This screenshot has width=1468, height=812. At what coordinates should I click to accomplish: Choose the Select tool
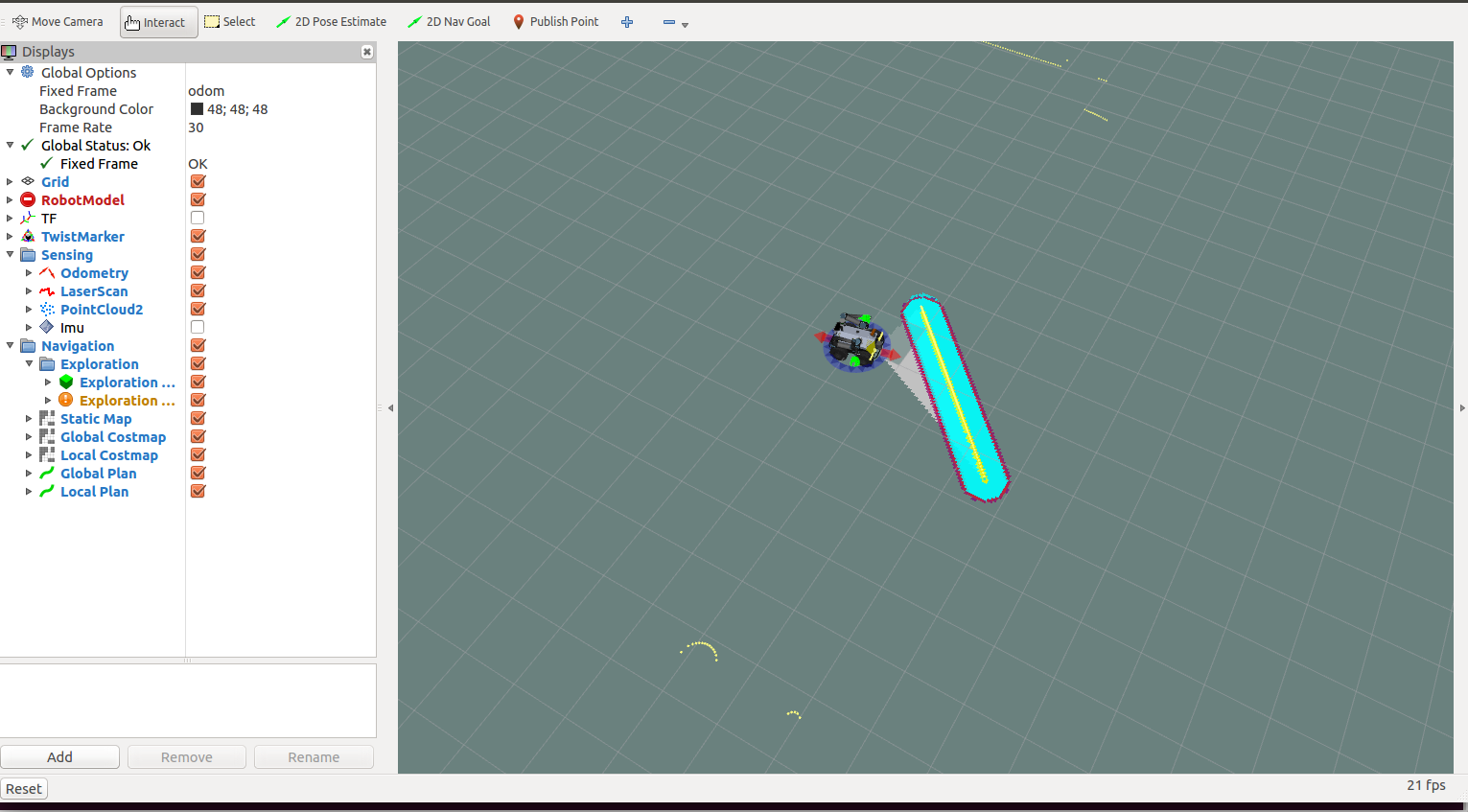click(230, 22)
